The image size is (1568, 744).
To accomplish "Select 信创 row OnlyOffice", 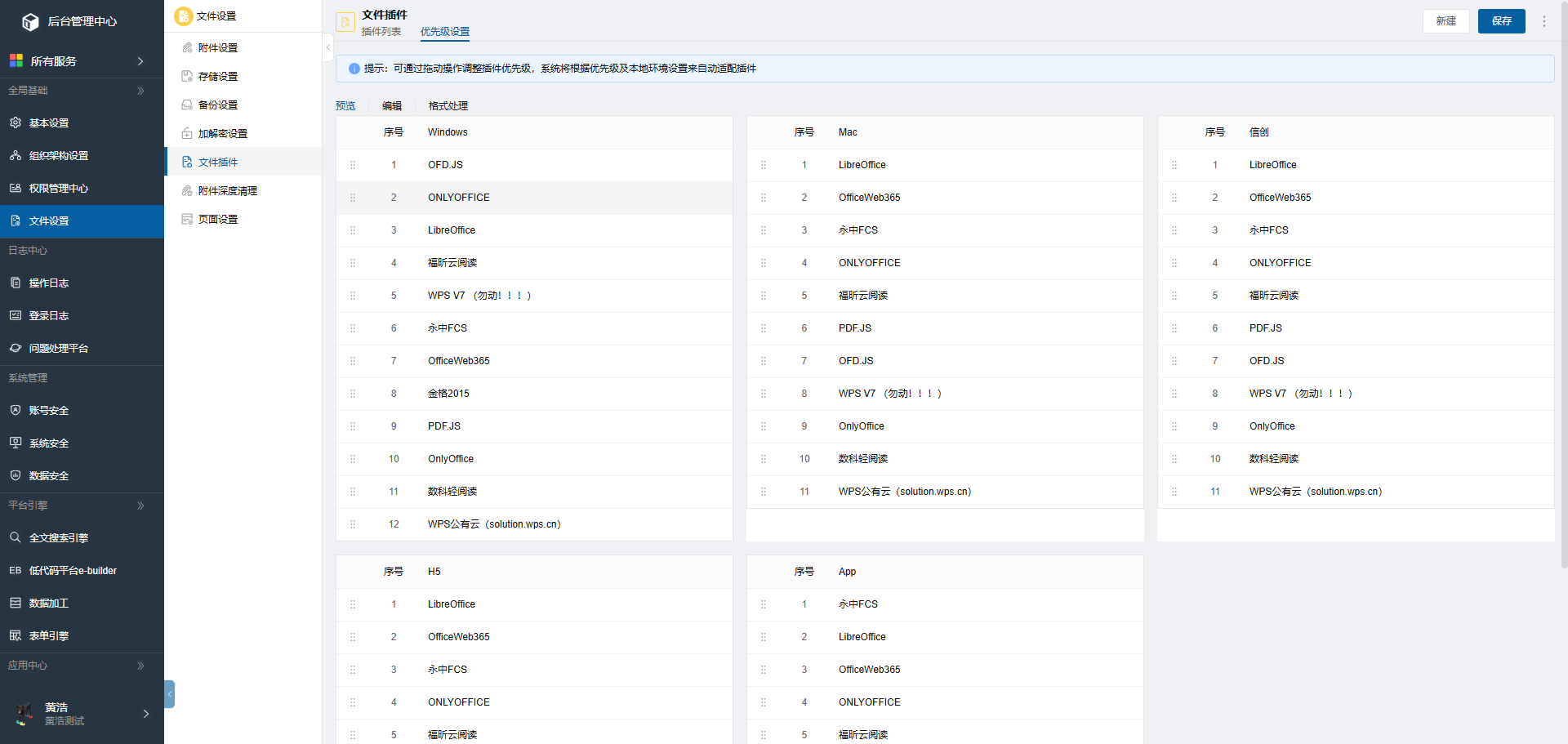I will [x=1356, y=426].
